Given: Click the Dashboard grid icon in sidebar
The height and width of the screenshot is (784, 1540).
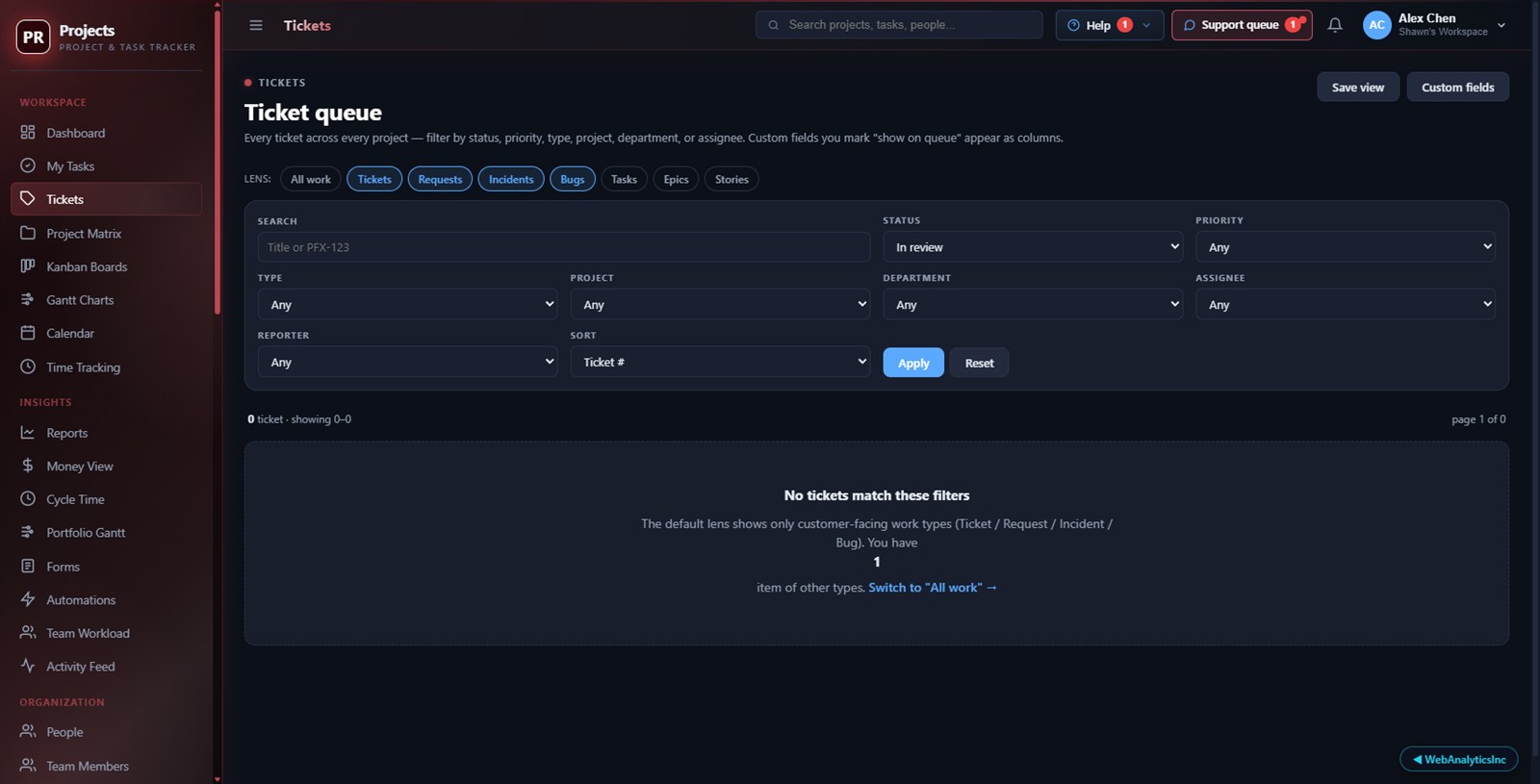Looking at the screenshot, I should coord(28,133).
